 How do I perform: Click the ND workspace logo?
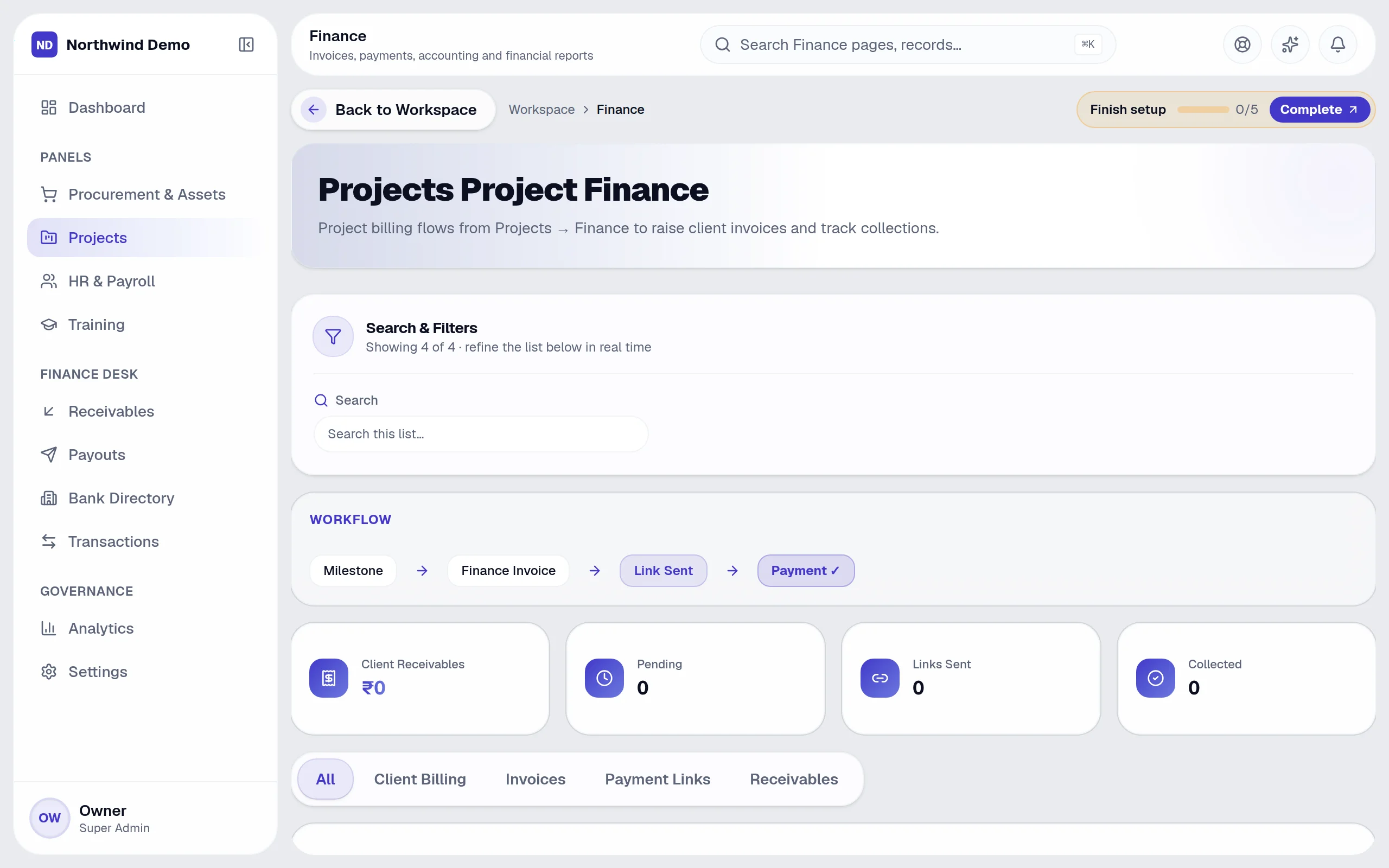(x=44, y=44)
